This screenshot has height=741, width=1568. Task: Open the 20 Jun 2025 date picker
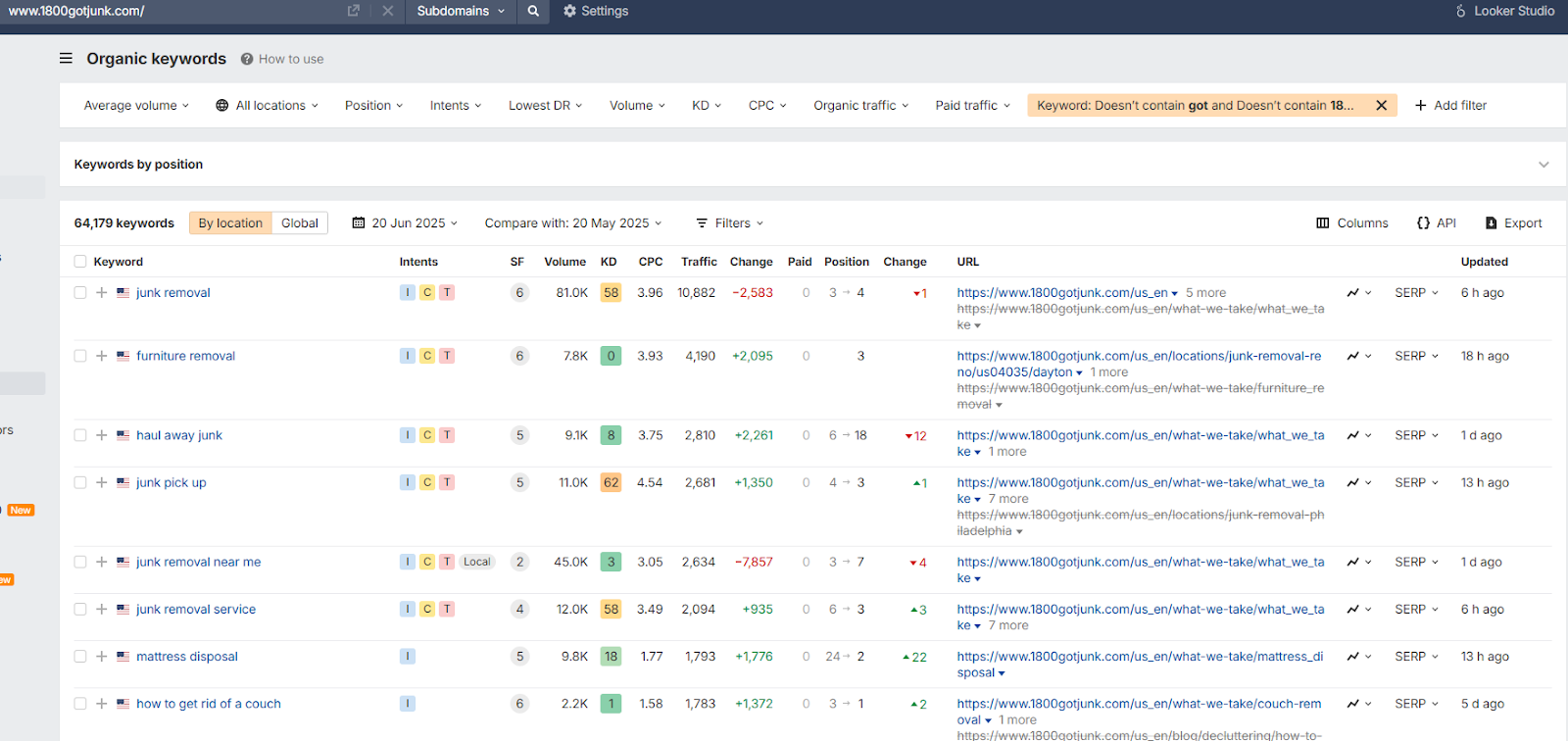(405, 223)
